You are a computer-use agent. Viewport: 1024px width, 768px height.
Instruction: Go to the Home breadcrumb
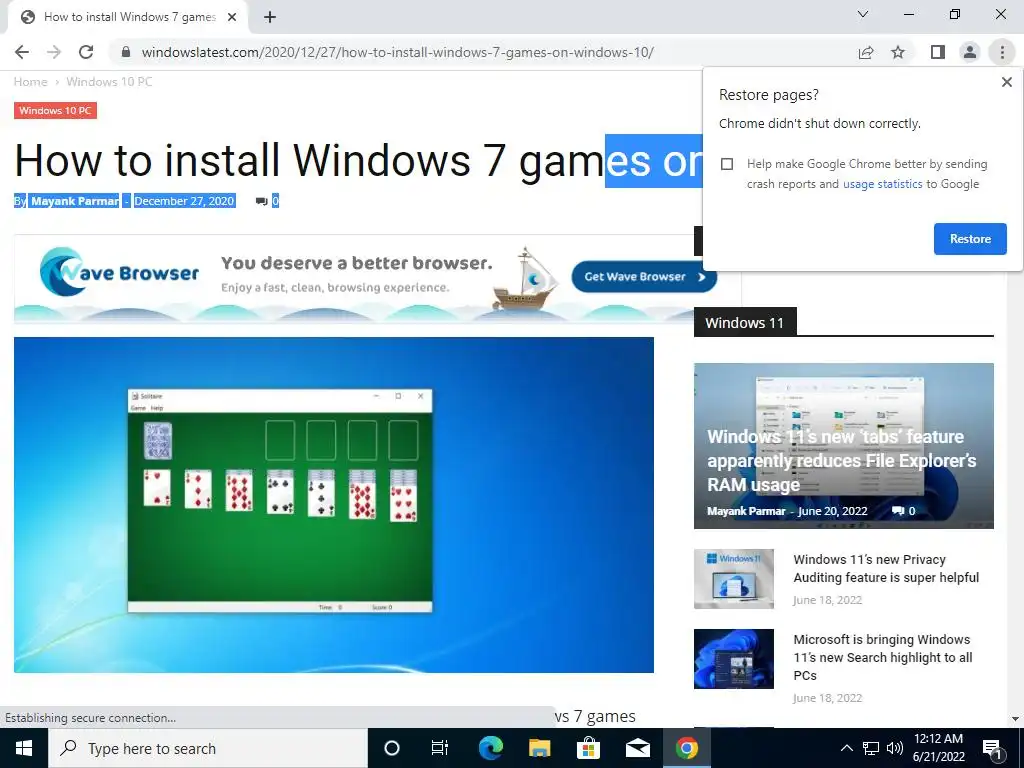click(31, 82)
